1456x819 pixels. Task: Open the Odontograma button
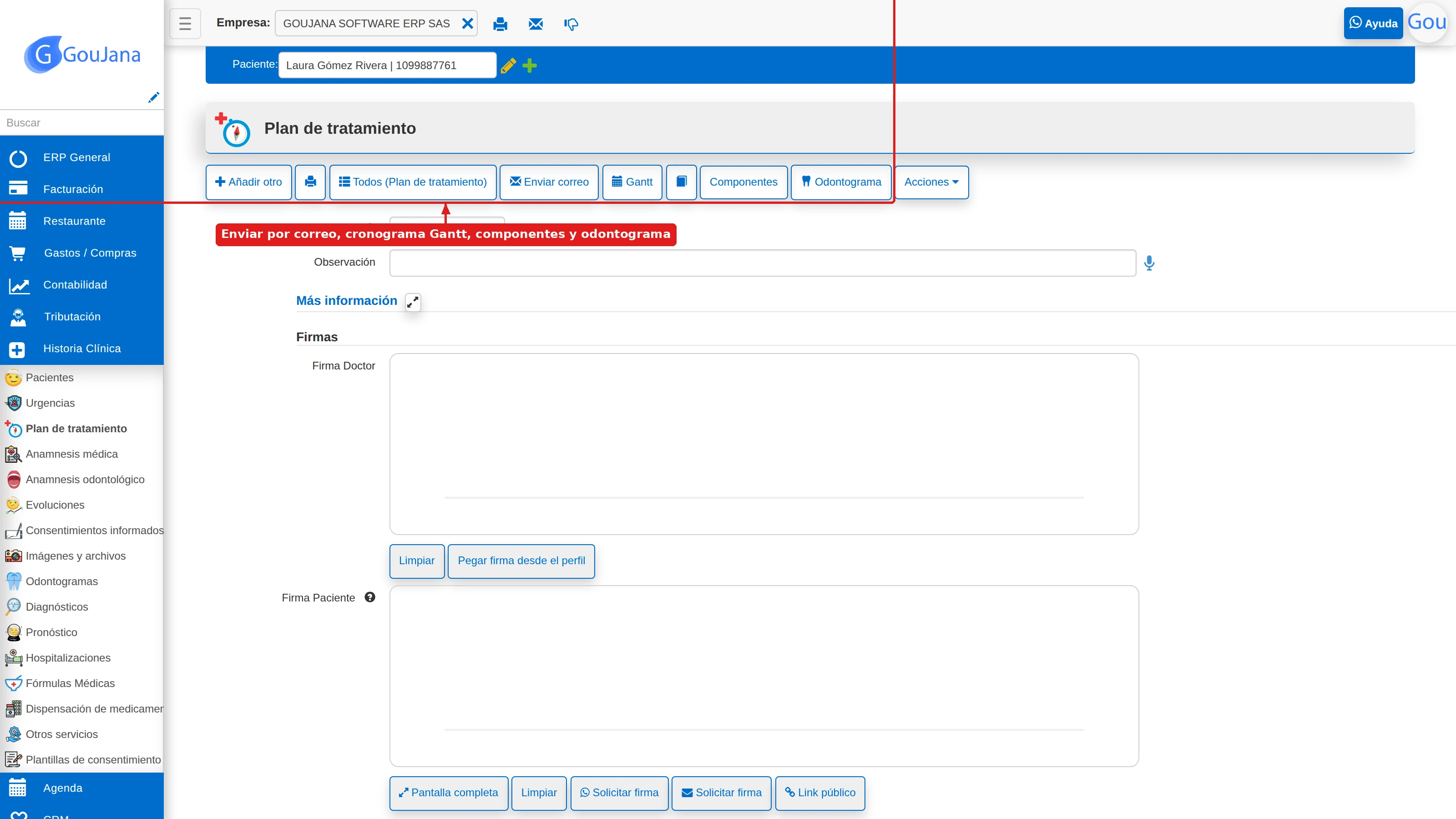(841, 182)
